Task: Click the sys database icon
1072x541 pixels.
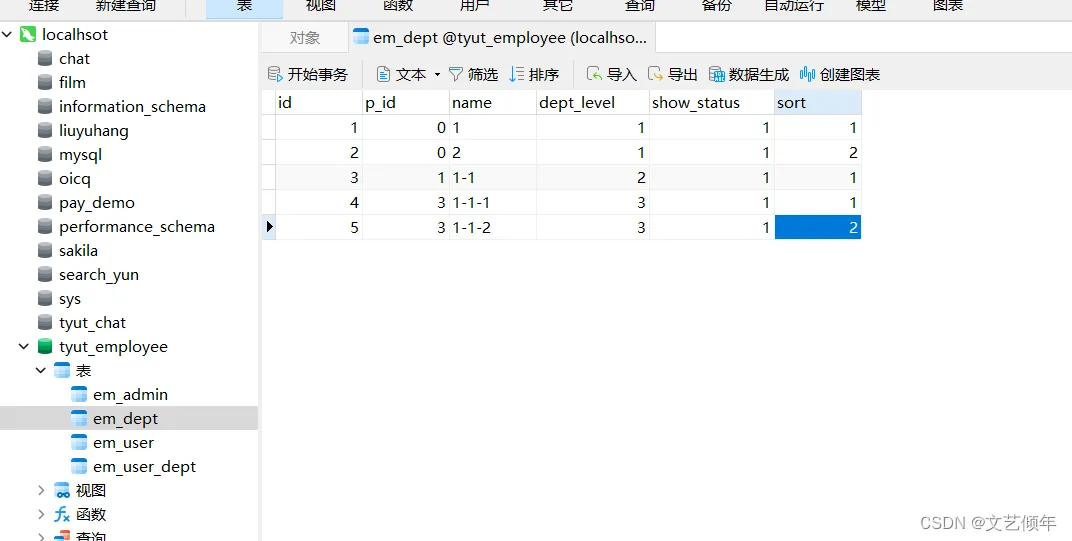Action: click(45, 299)
